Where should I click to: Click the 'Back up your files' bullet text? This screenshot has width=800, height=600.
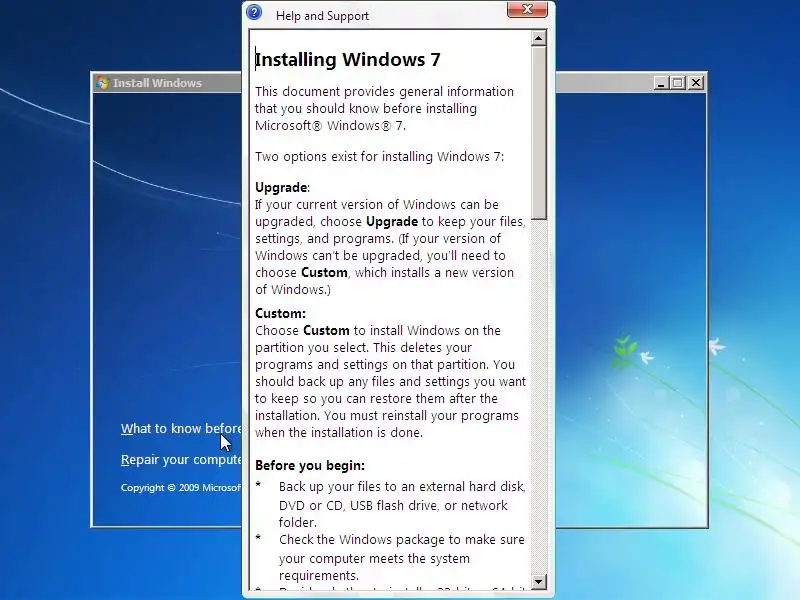(402, 505)
